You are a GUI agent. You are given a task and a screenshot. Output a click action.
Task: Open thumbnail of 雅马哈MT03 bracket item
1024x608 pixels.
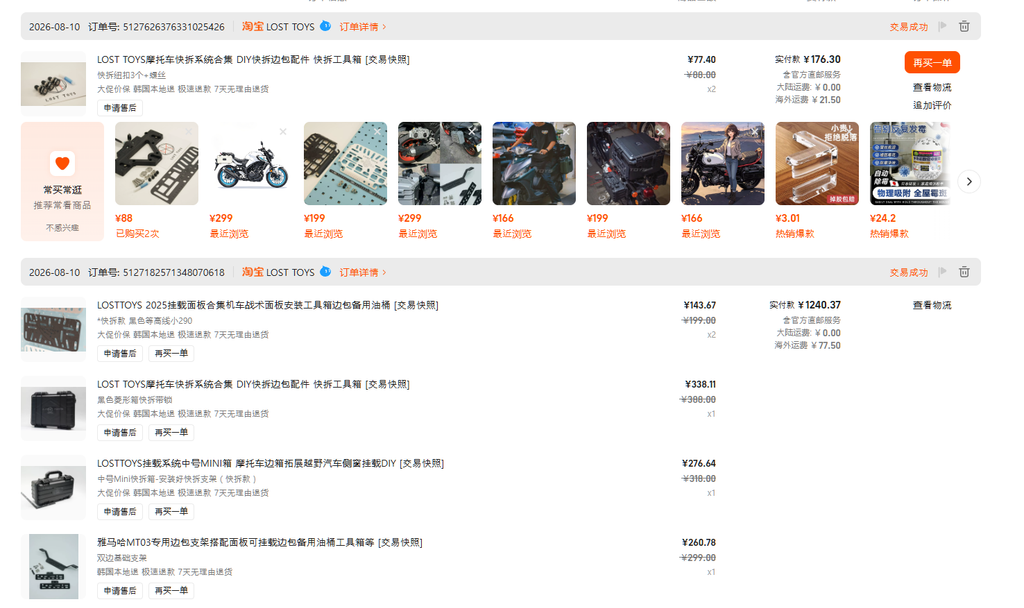coord(54,566)
